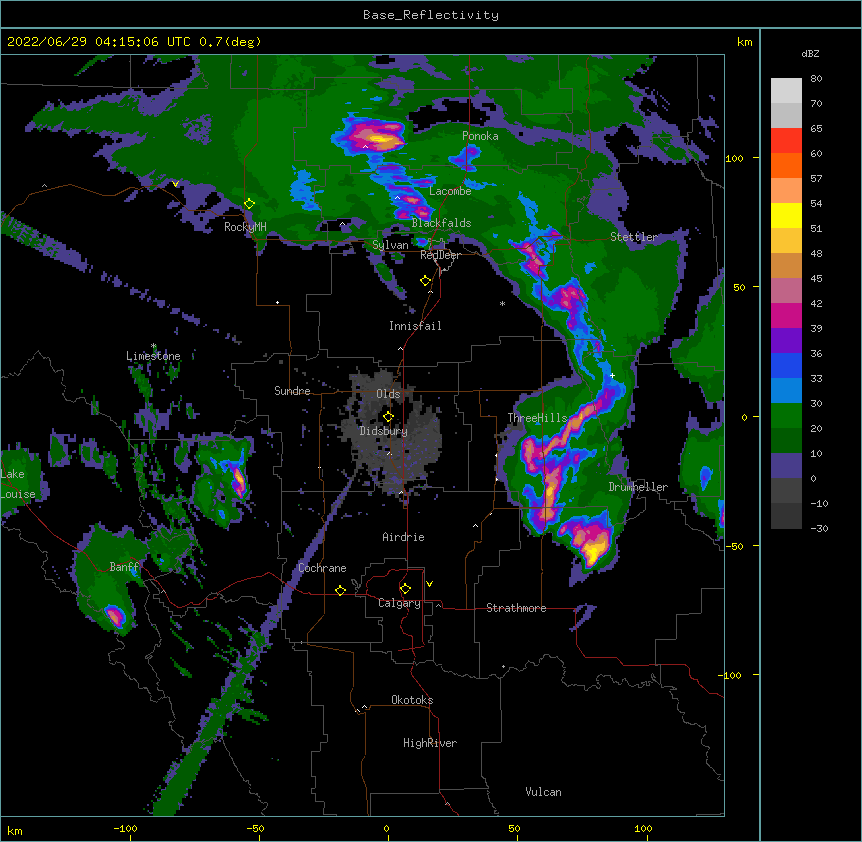Screen dimensions: 862x842
Task: Click the Base_Reflectivity title
Action: [431, 15]
